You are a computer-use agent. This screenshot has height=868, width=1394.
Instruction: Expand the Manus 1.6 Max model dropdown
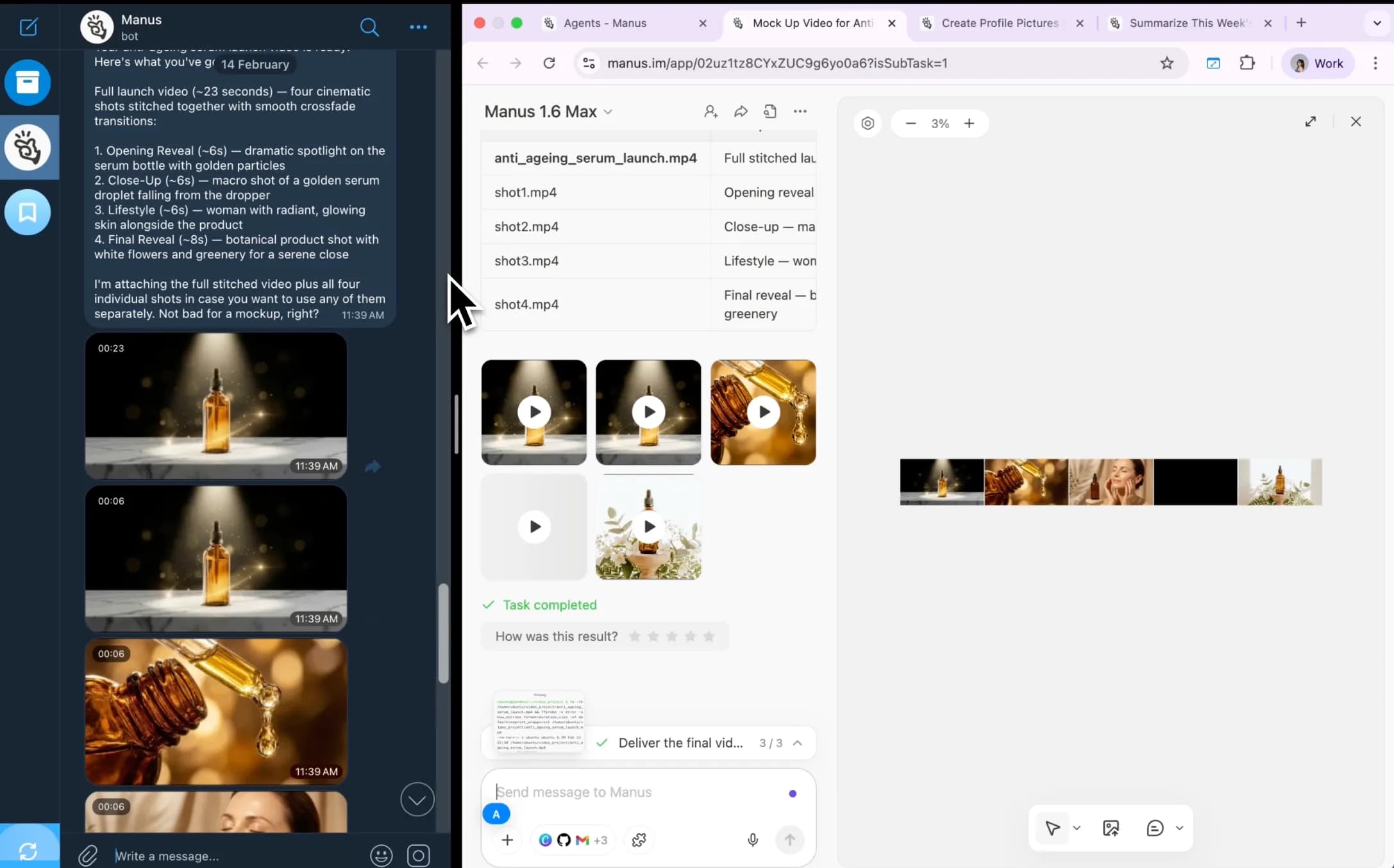tap(607, 111)
